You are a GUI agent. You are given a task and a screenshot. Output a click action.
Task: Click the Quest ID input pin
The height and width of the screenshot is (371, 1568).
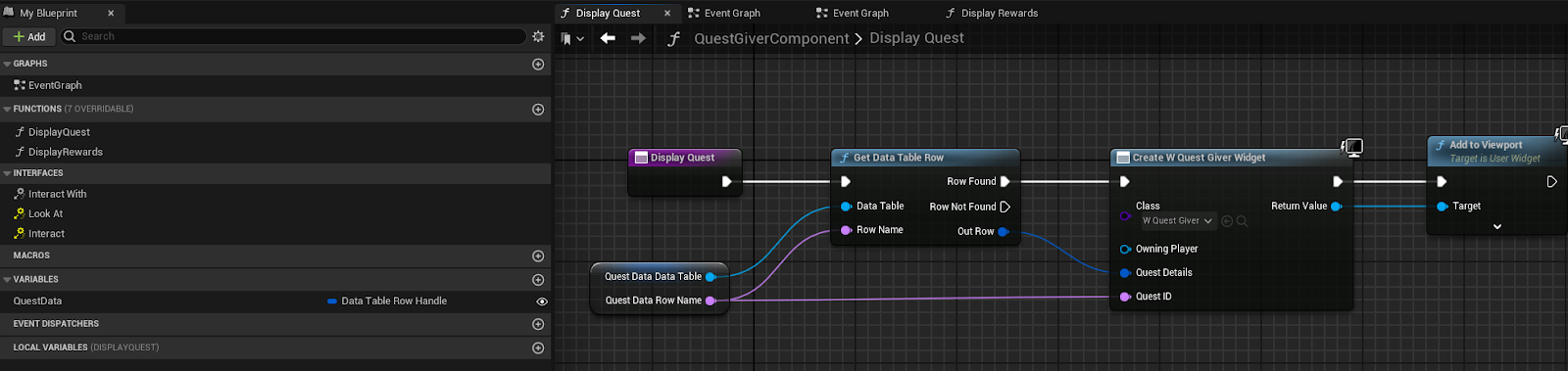point(1125,297)
